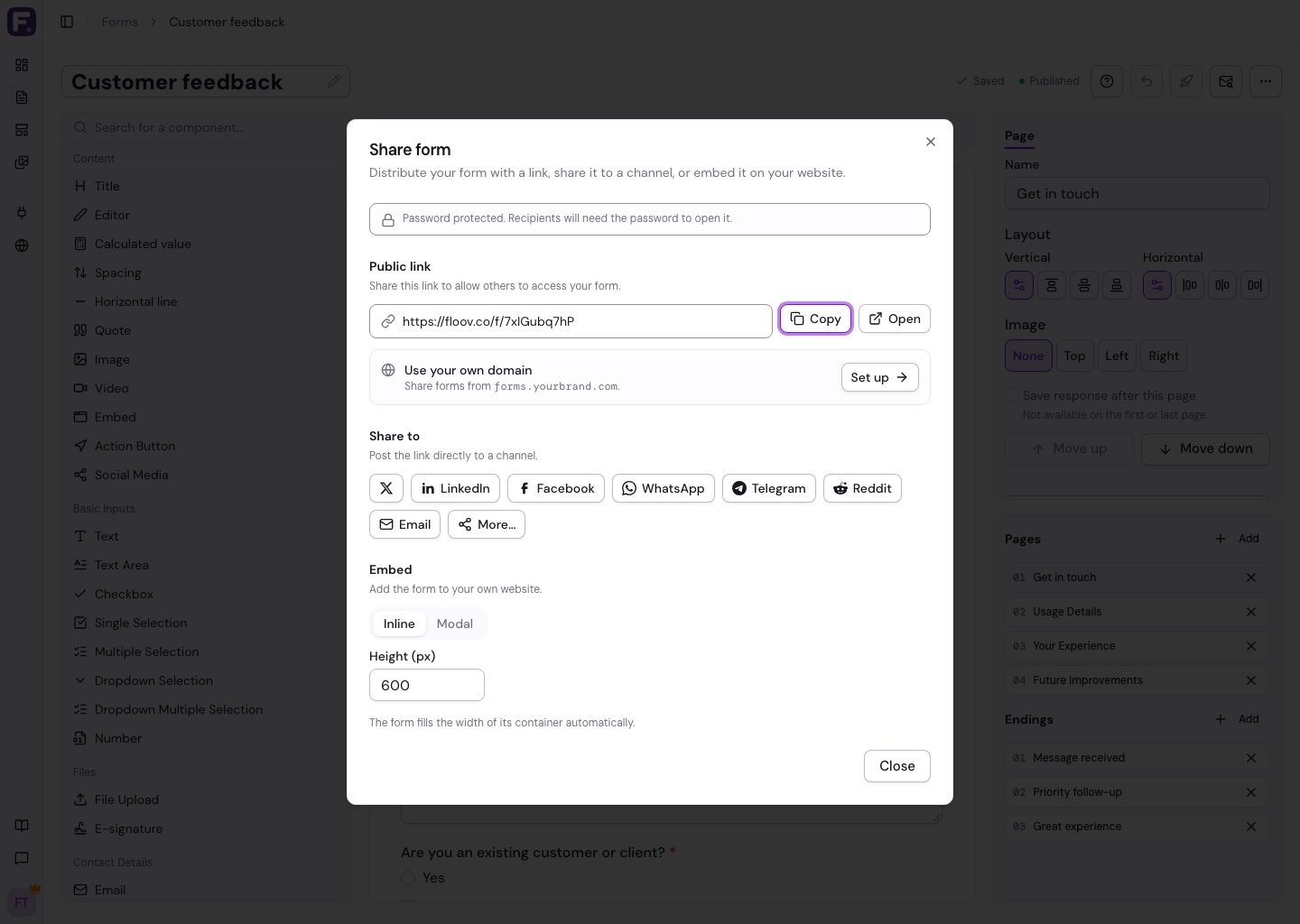
Task: Open the globe icon in the left rail
Action: 22,245
